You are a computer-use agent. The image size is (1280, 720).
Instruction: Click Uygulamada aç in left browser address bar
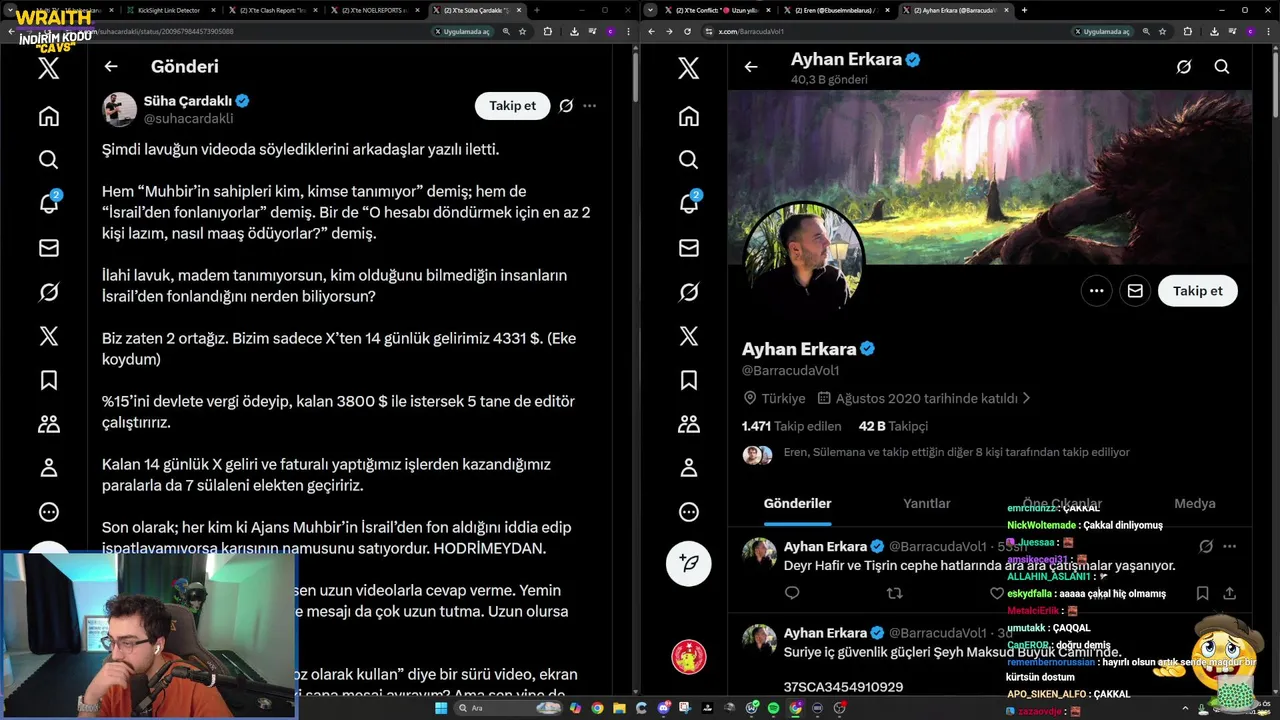point(462,31)
